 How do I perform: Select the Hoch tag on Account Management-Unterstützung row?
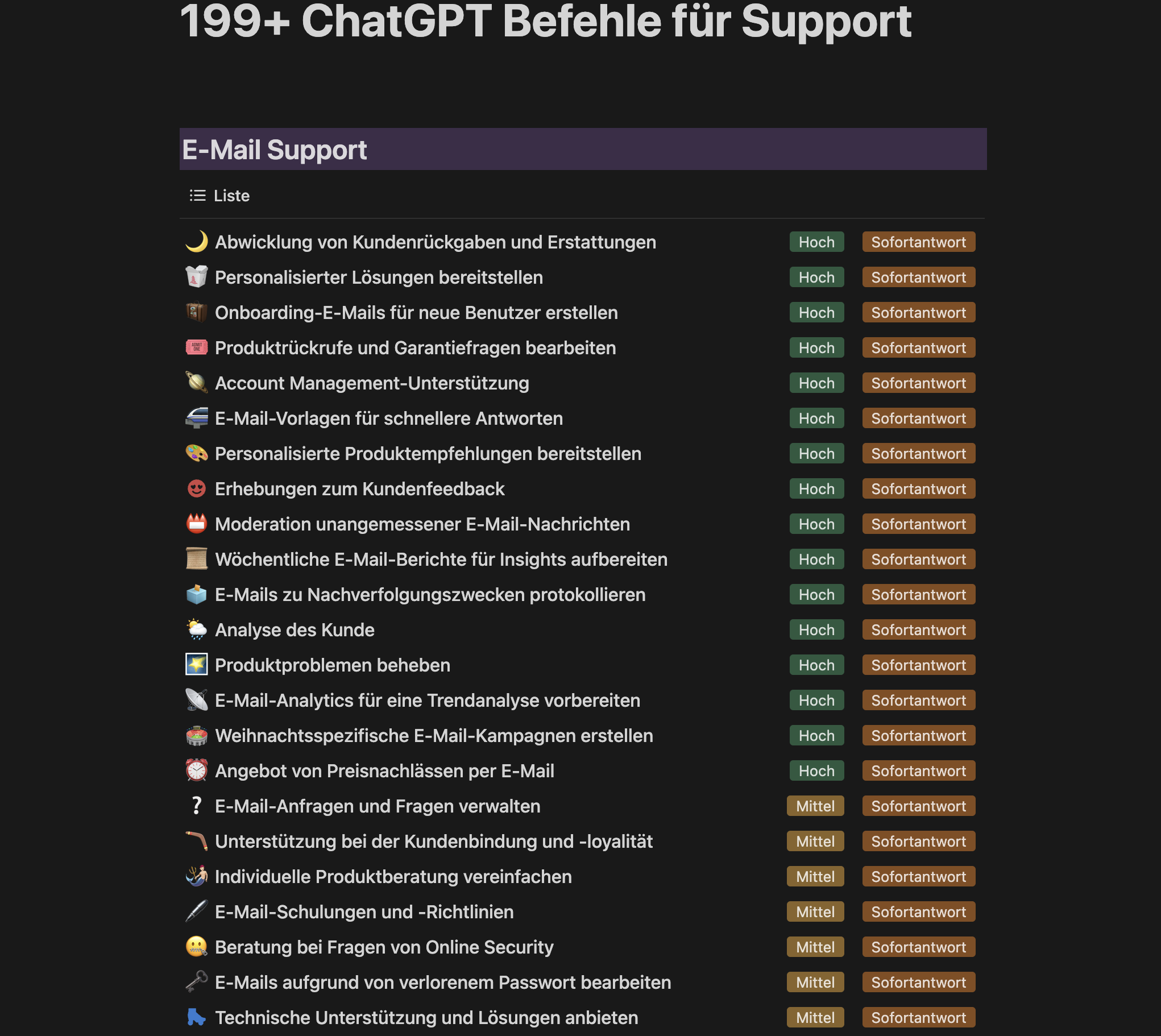pos(816,383)
